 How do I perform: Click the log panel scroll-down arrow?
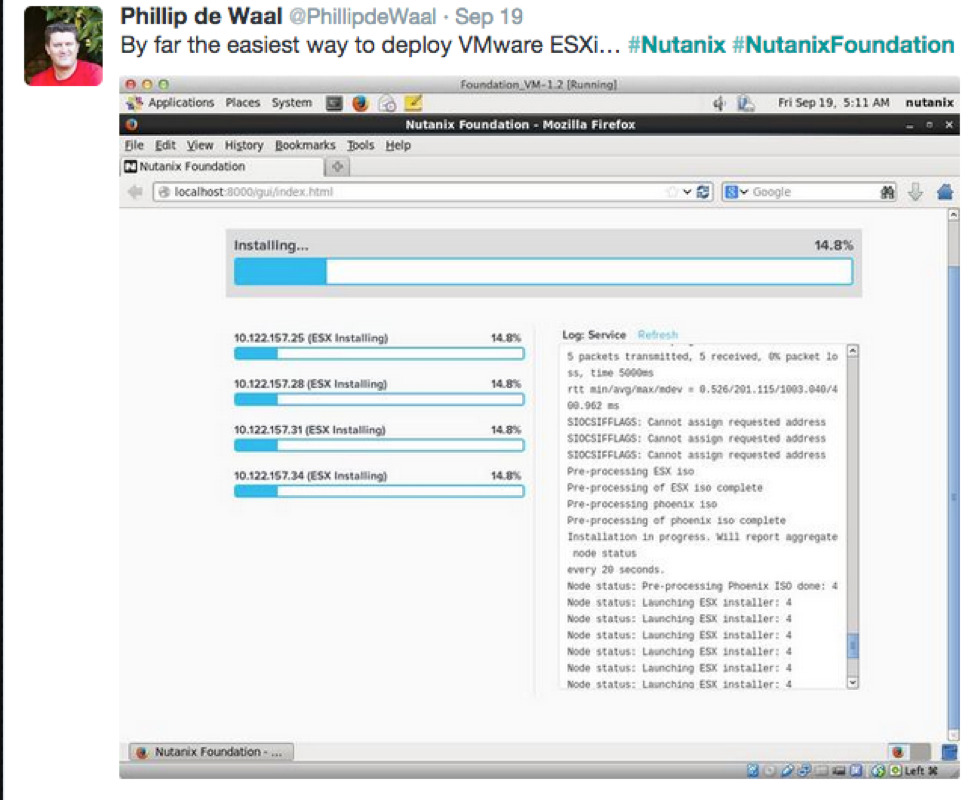(853, 683)
